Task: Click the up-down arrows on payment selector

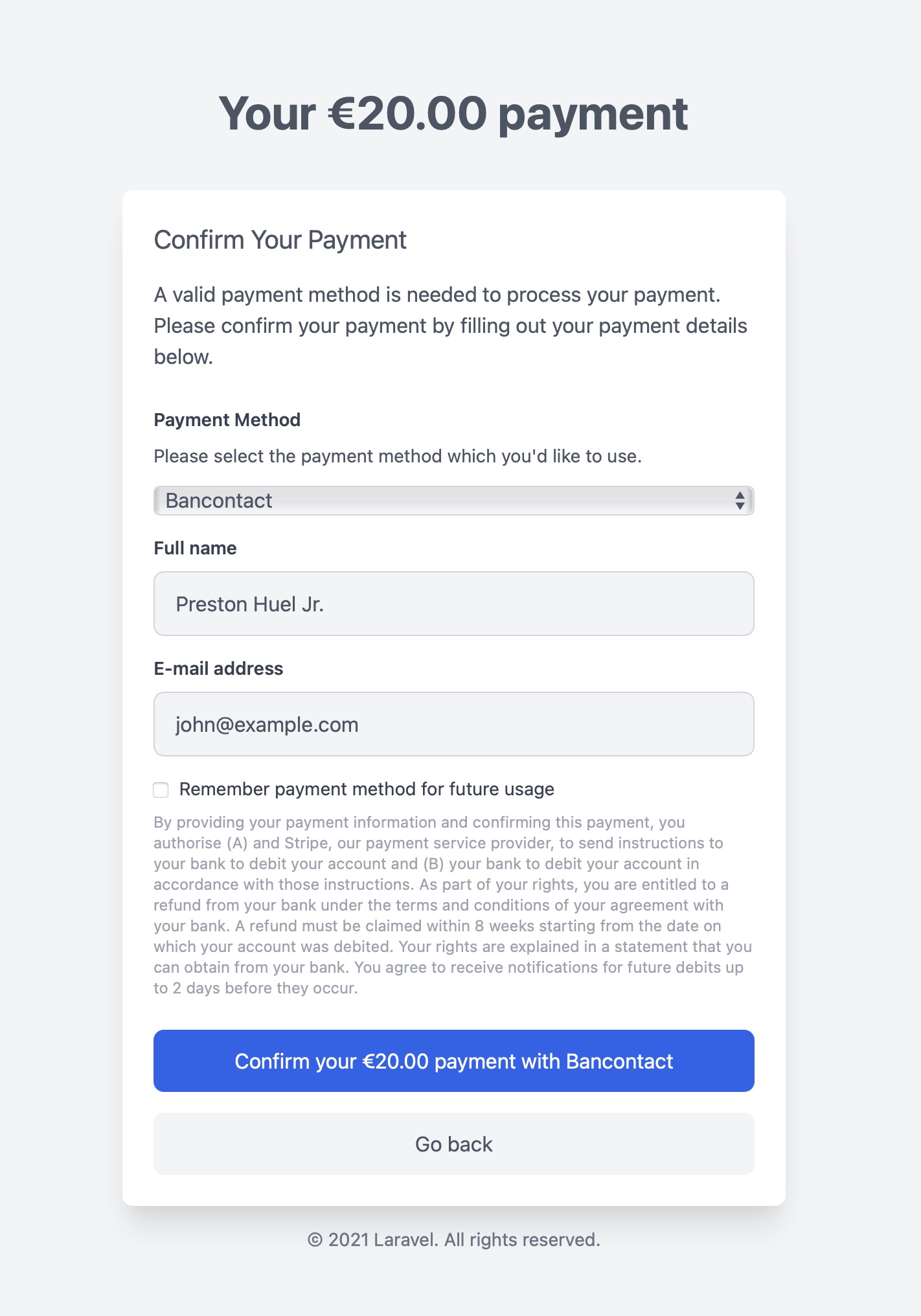Action: click(740, 501)
